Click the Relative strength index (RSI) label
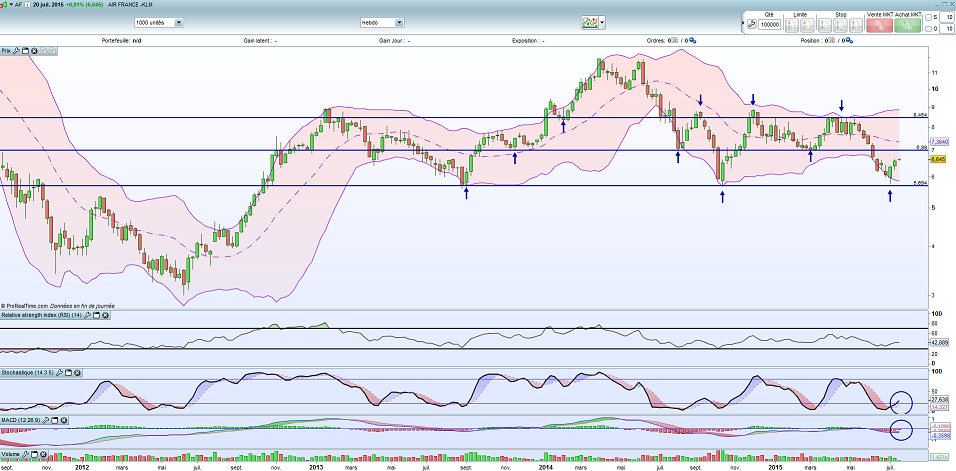The height and width of the screenshot is (471, 956). (x=41, y=315)
